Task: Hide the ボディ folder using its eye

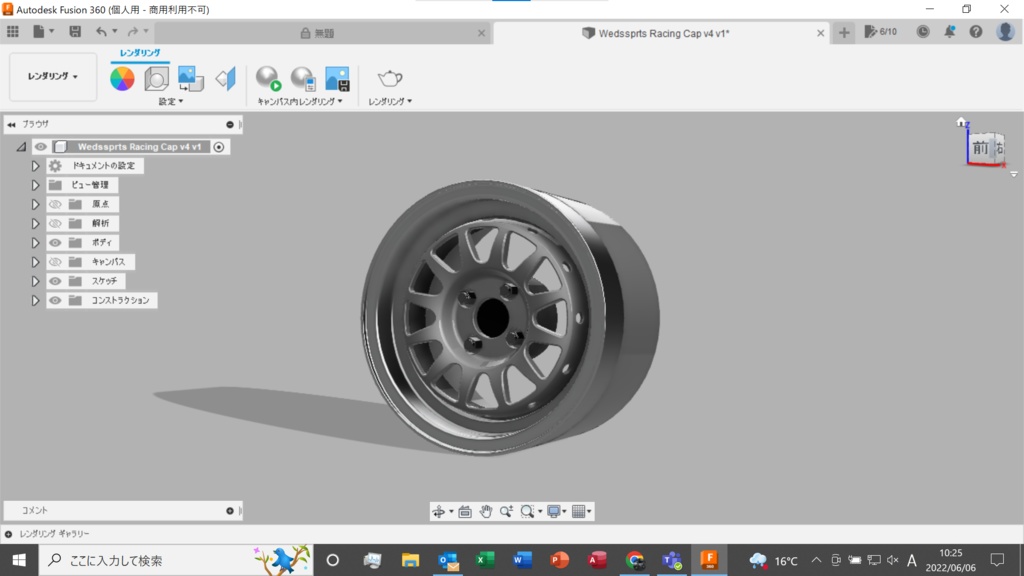Action: 55,243
